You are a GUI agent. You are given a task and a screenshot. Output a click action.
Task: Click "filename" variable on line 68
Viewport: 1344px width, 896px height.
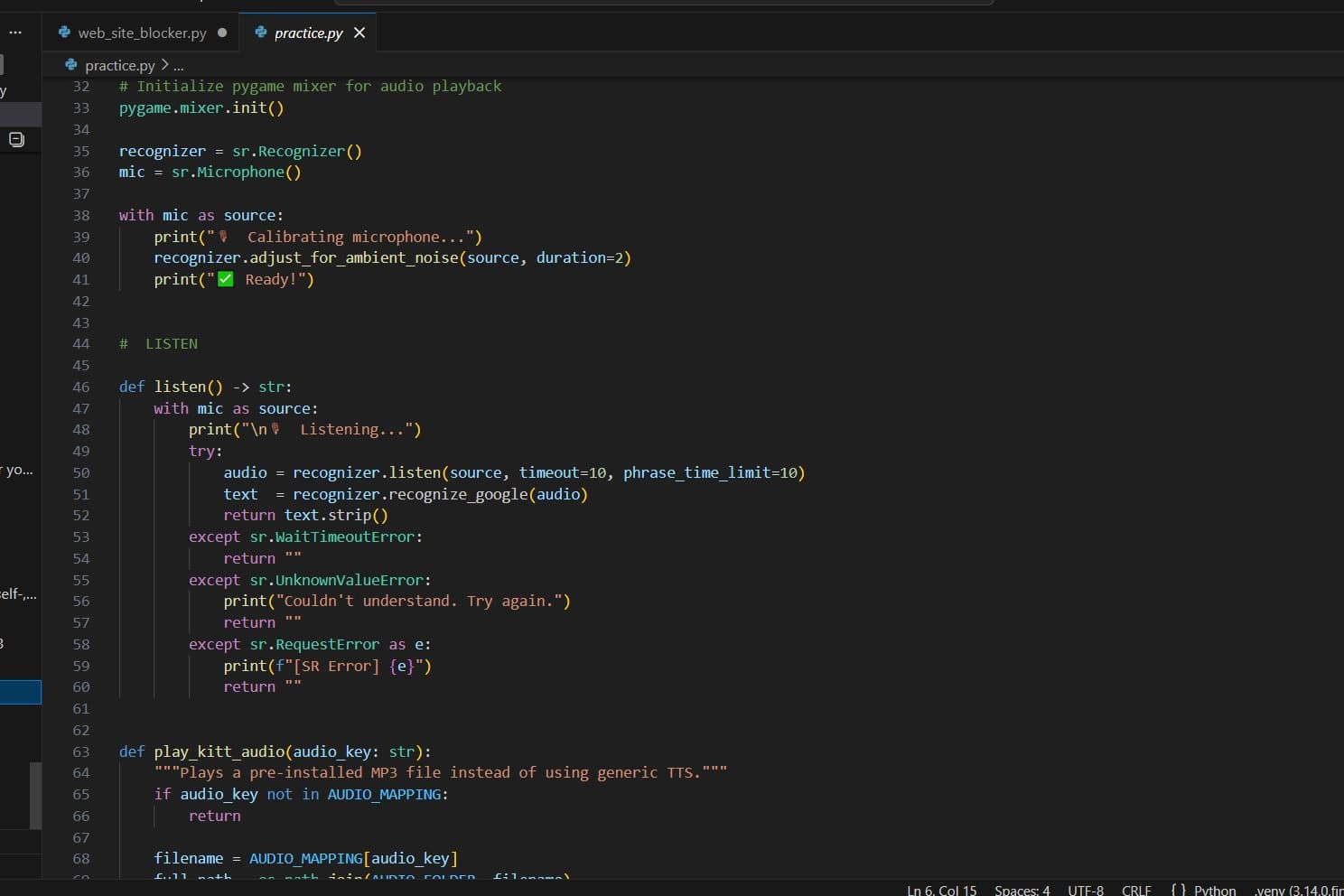tap(189, 858)
